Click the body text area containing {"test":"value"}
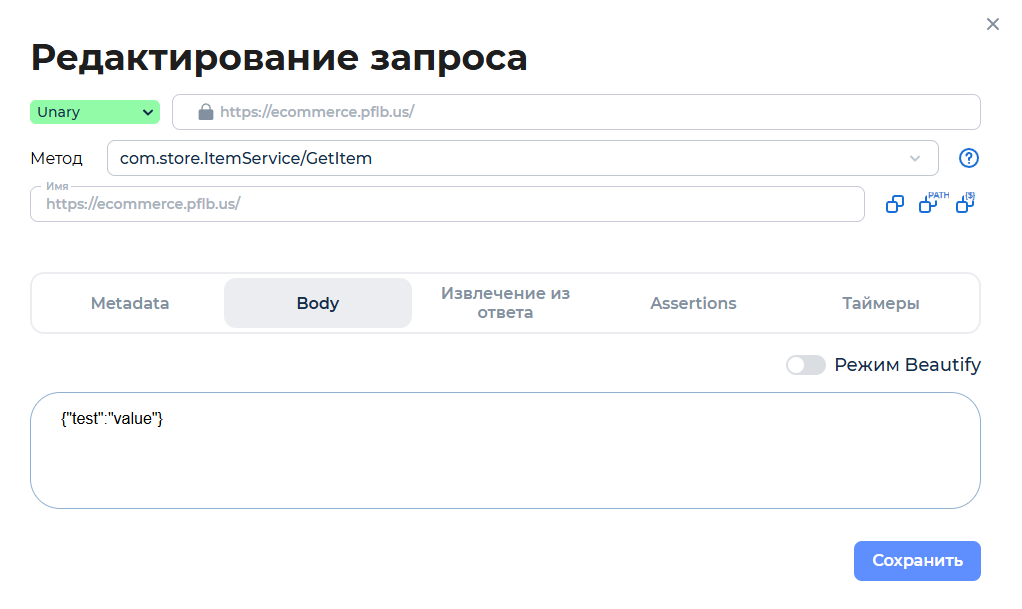 505,450
